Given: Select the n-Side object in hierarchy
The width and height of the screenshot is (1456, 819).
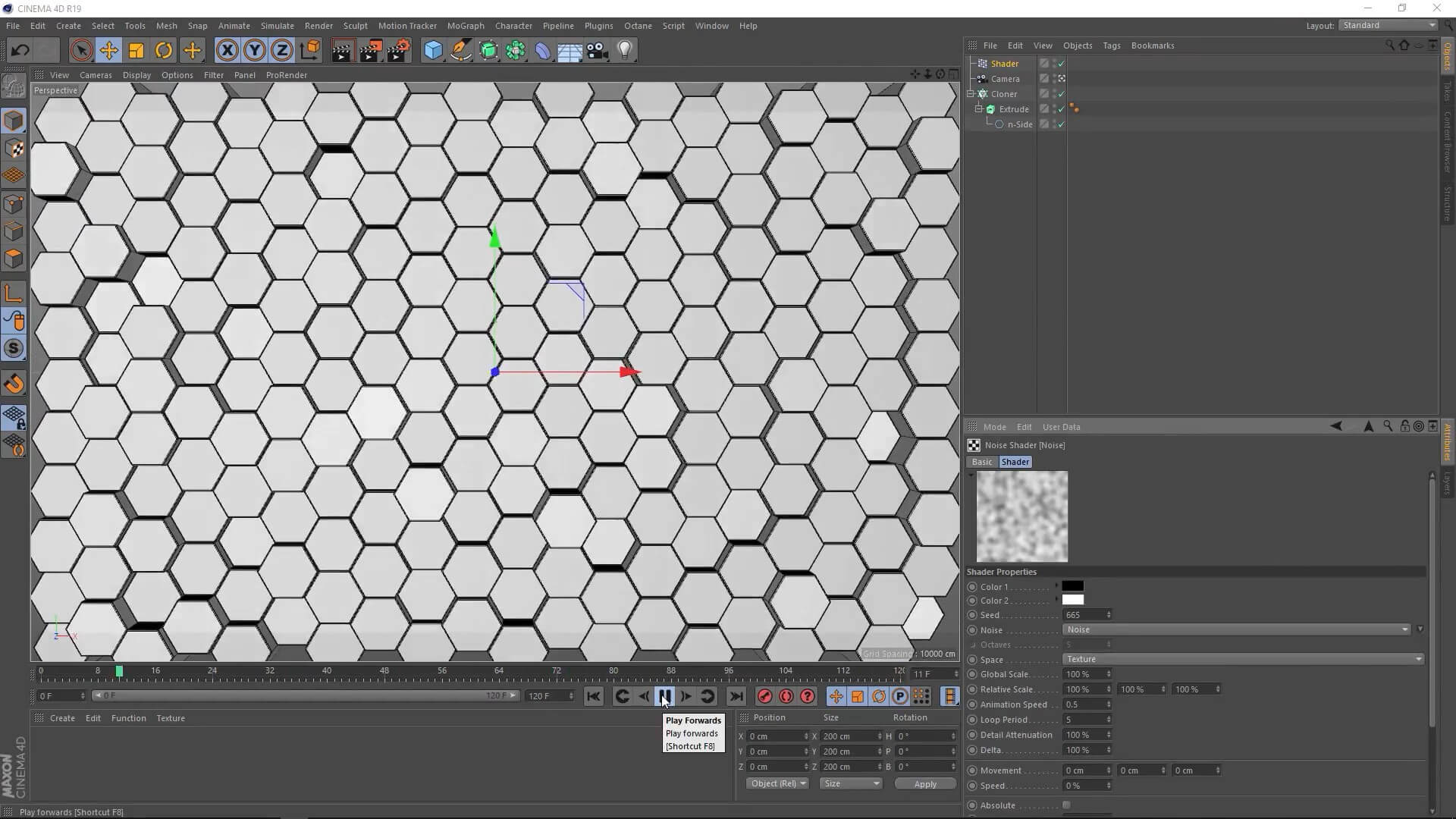Looking at the screenshot, I should pos(1019,124).
